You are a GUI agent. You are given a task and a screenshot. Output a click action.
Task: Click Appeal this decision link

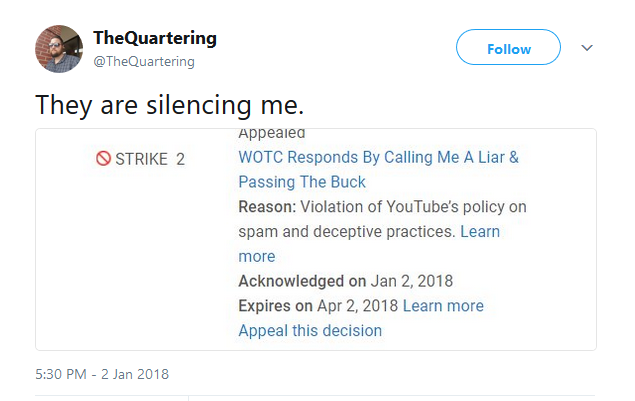point(310,330)
